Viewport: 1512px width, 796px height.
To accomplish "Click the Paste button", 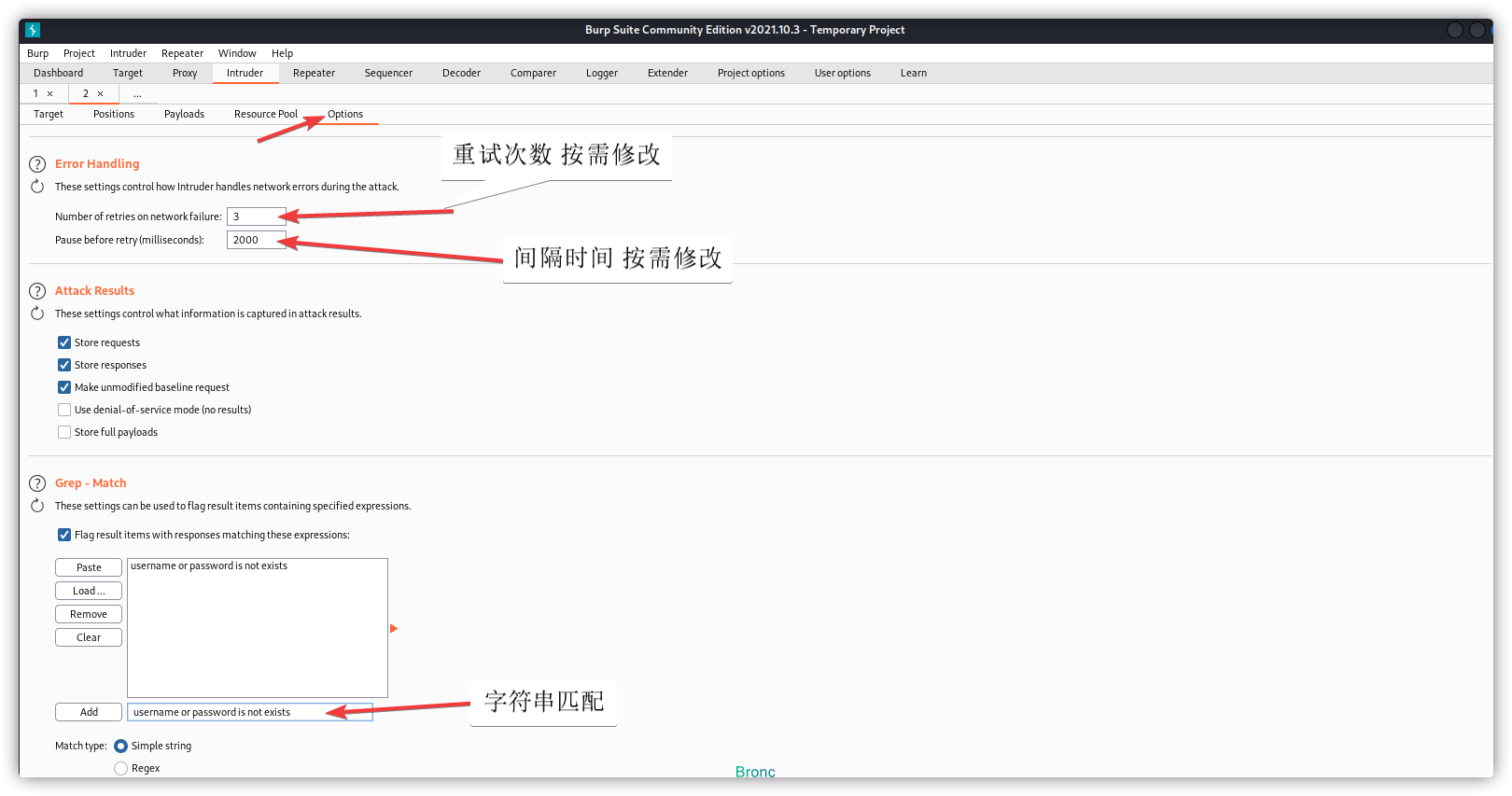I will 89,567.
